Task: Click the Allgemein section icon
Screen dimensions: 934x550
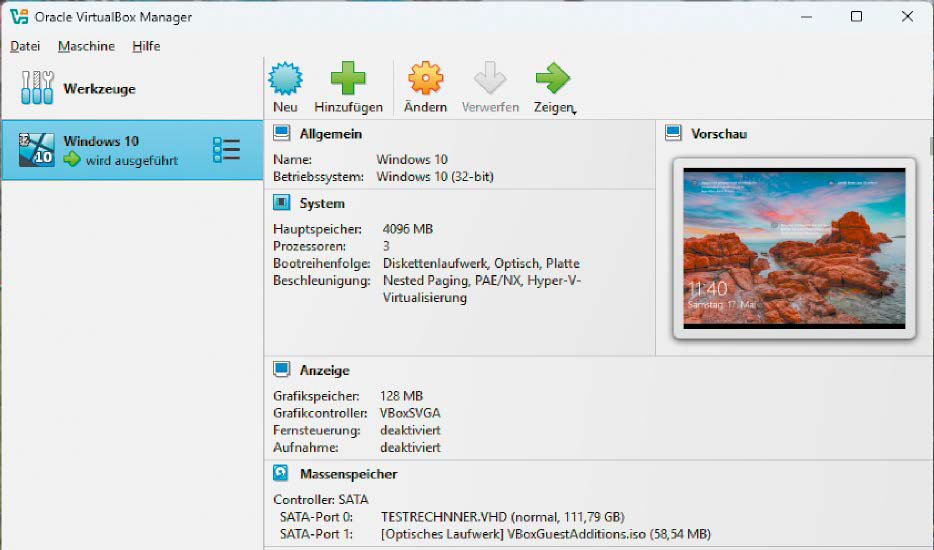Action: click(281, 133)
